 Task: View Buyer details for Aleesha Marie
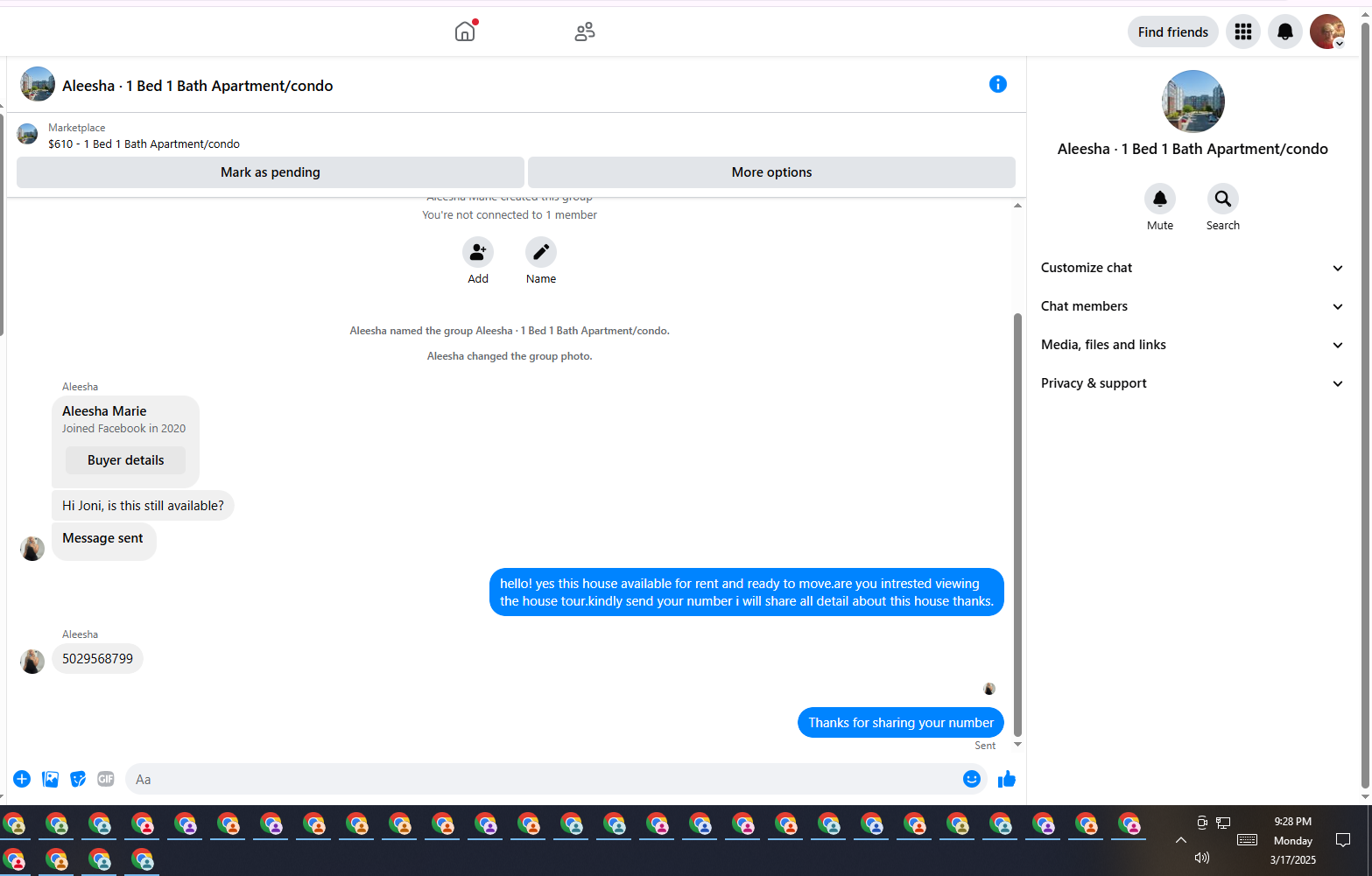126,460
